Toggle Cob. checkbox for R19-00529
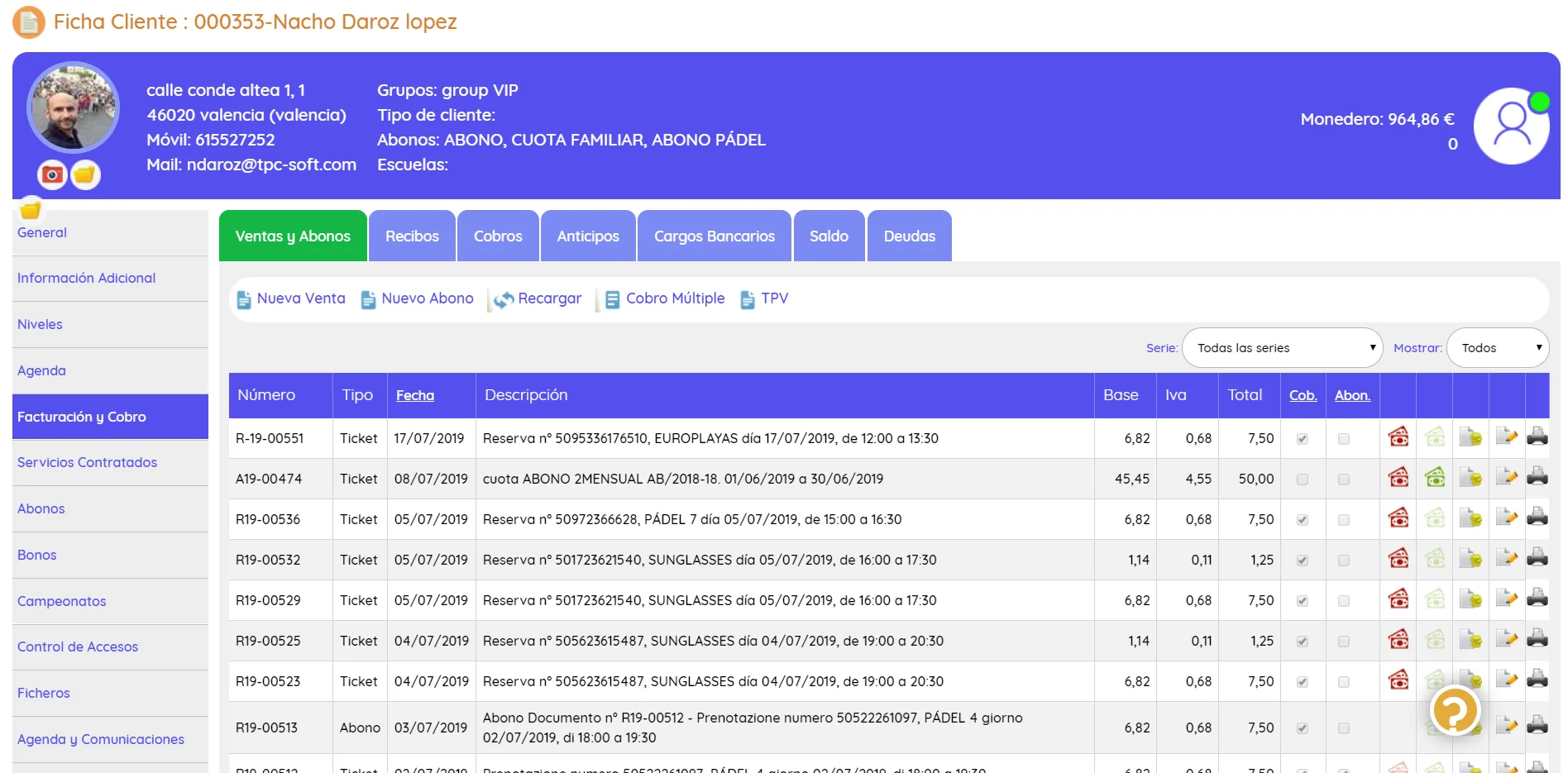The image size is (1568, 773). tap(1303, 601)
